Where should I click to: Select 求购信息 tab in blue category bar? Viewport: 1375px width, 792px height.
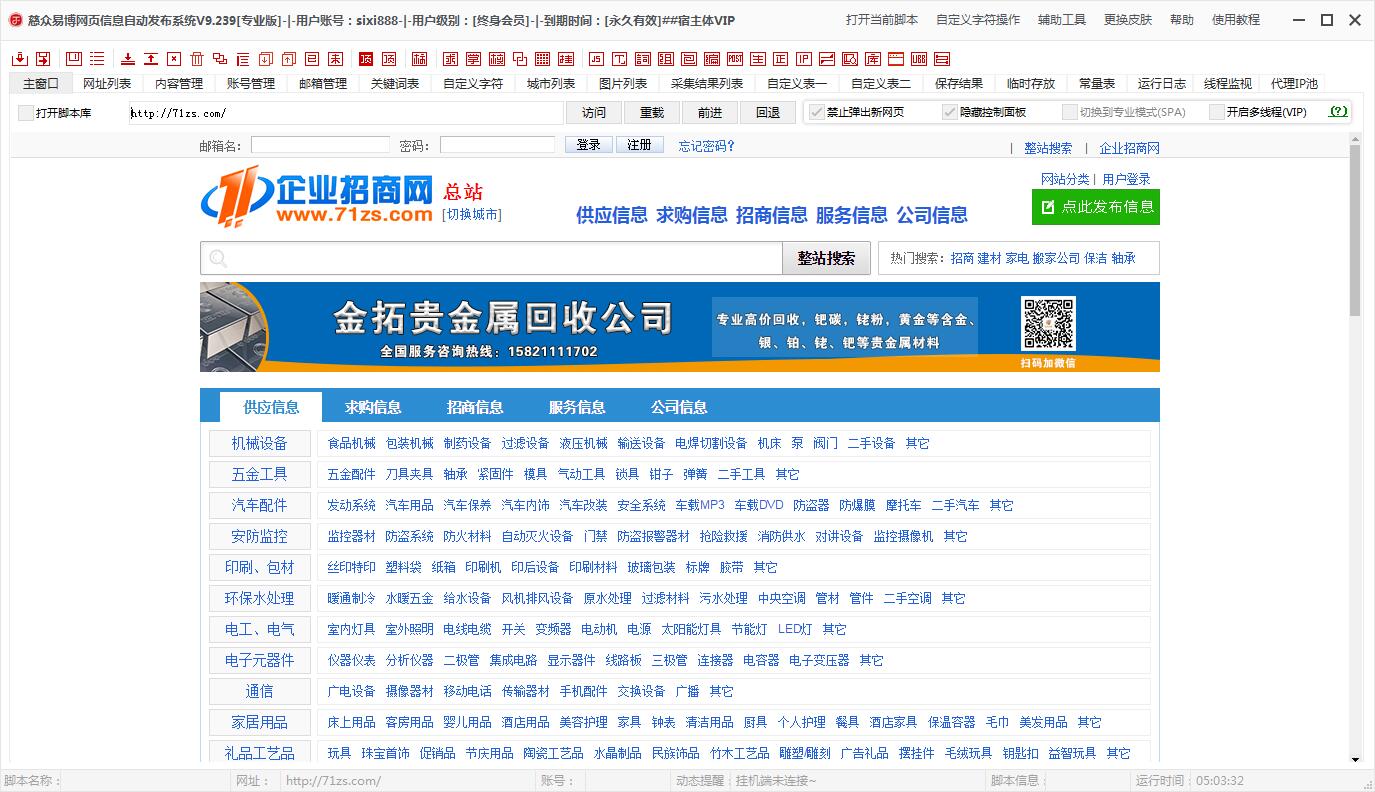point(373,407)
